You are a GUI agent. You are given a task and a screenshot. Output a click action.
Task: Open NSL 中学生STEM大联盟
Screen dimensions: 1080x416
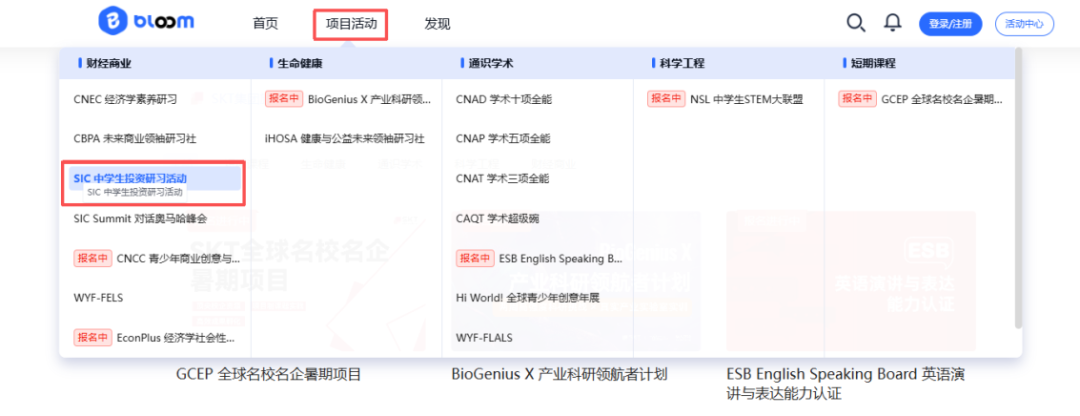click(747, 99)
